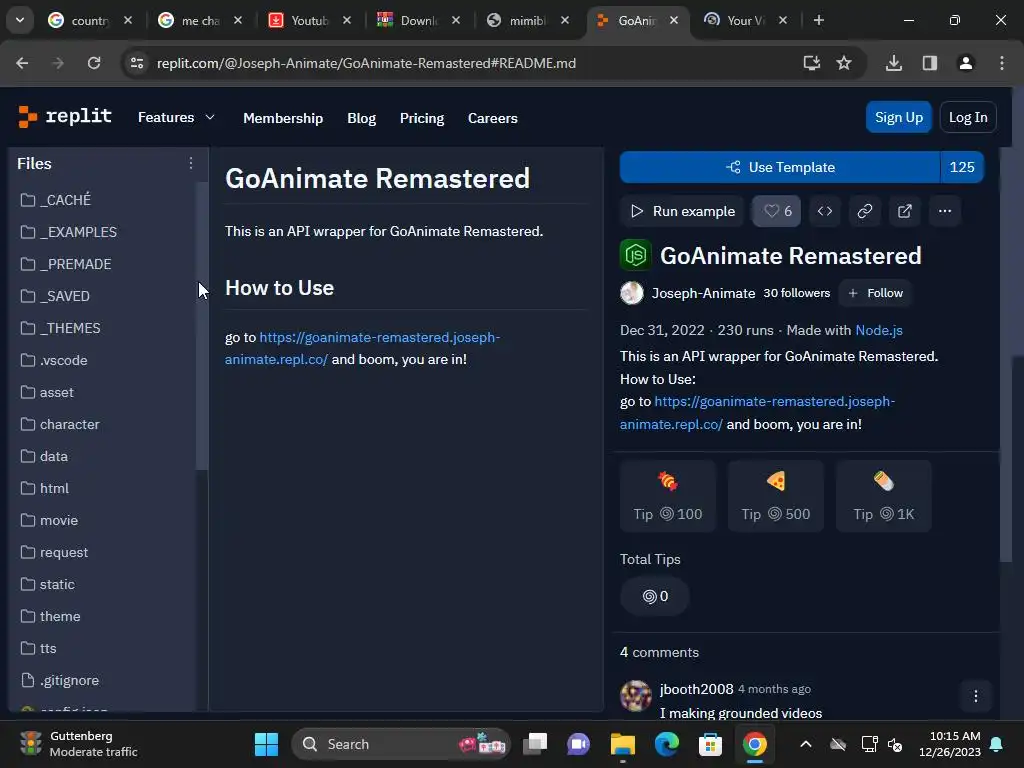This screenshot has height=768, width=1024.
Task: Click the Files panel scrollbar
Action: (202, 325)
